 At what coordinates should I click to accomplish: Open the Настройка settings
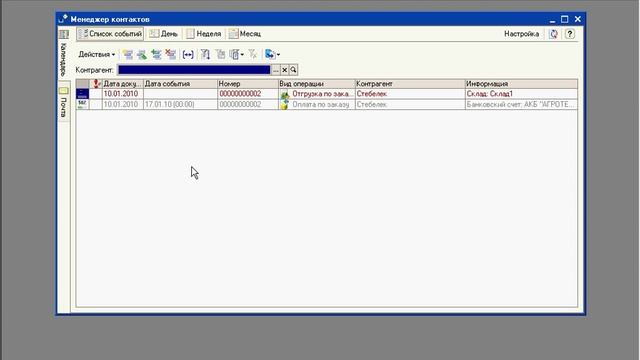[521, 34]
